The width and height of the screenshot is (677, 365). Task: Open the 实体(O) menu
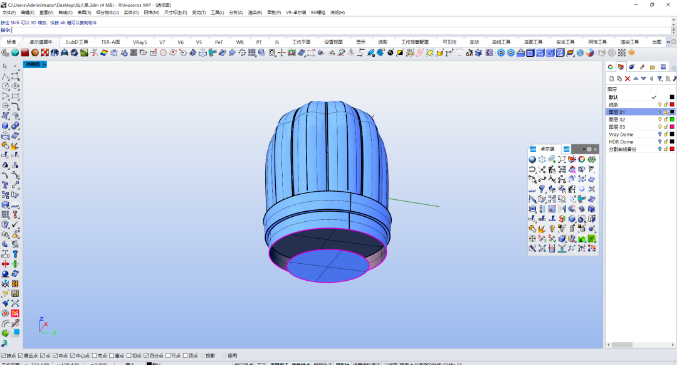131,13
